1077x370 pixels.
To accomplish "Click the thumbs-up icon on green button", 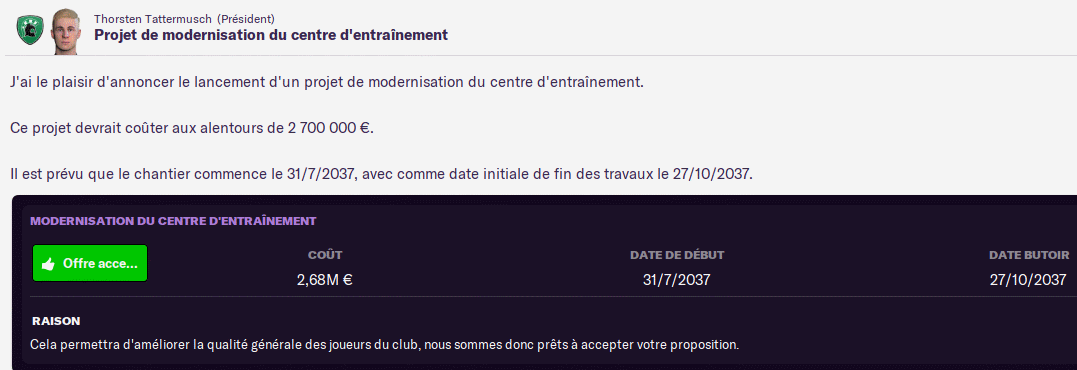I will pos(48,264).
